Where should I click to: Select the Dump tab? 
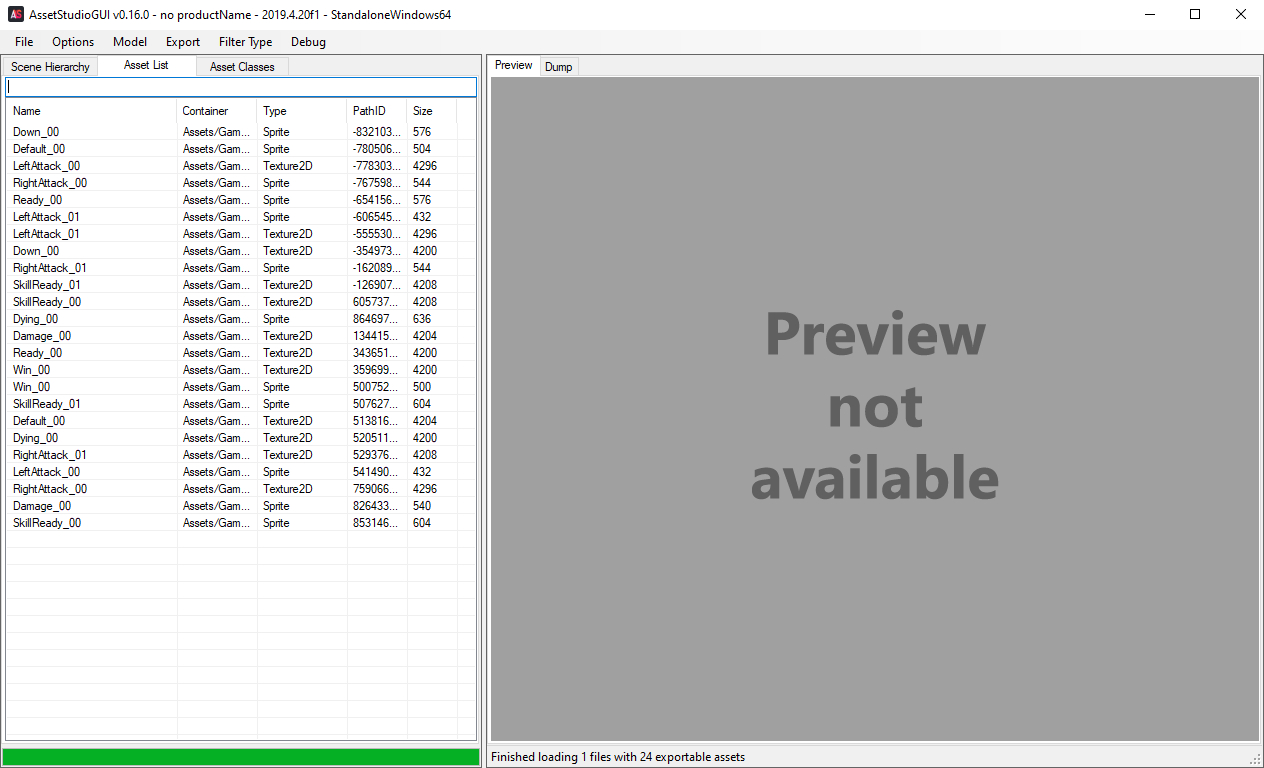click(x=559, y=67)
